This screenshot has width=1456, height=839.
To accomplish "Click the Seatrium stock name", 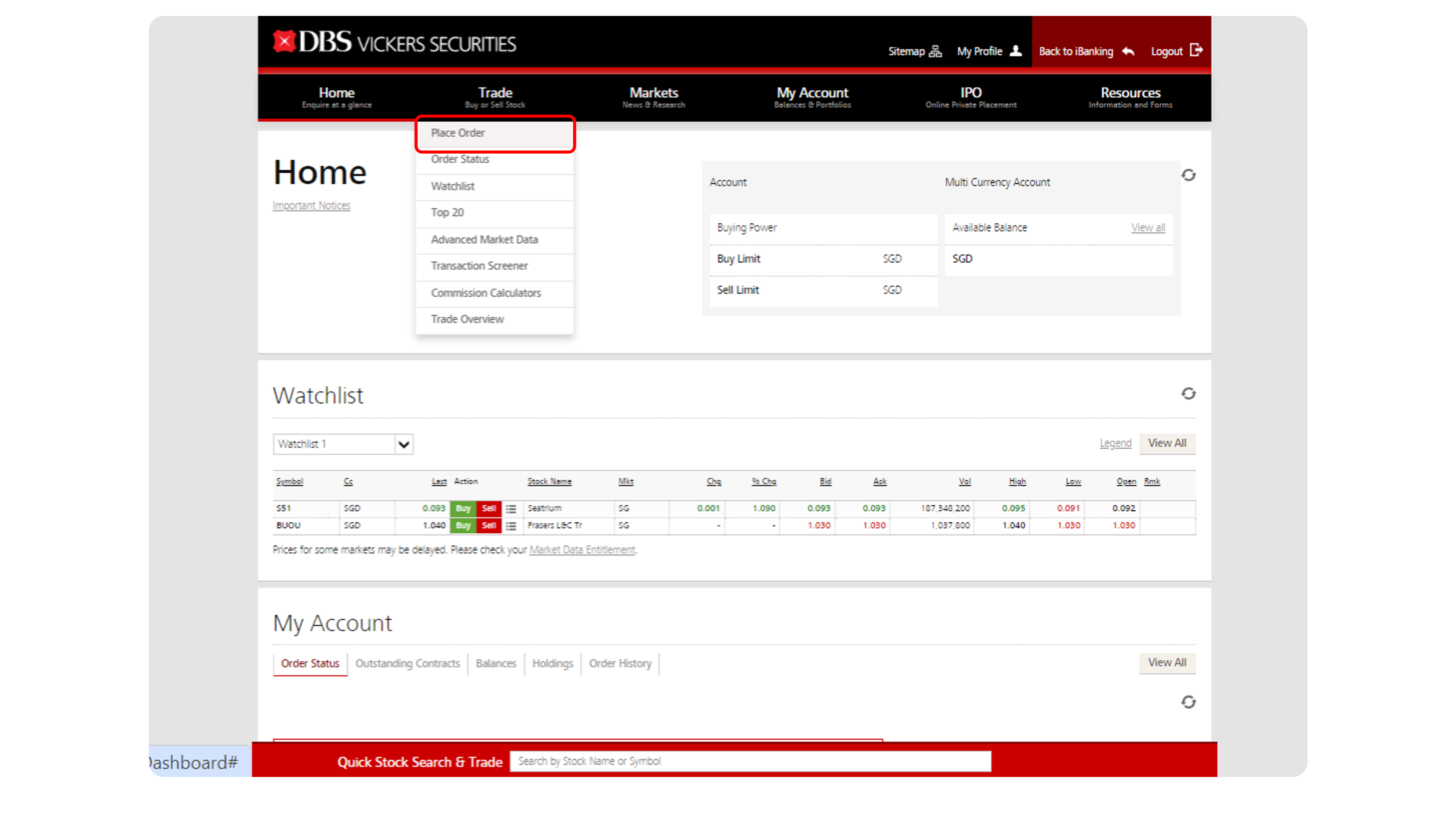I will pos(544,508).
